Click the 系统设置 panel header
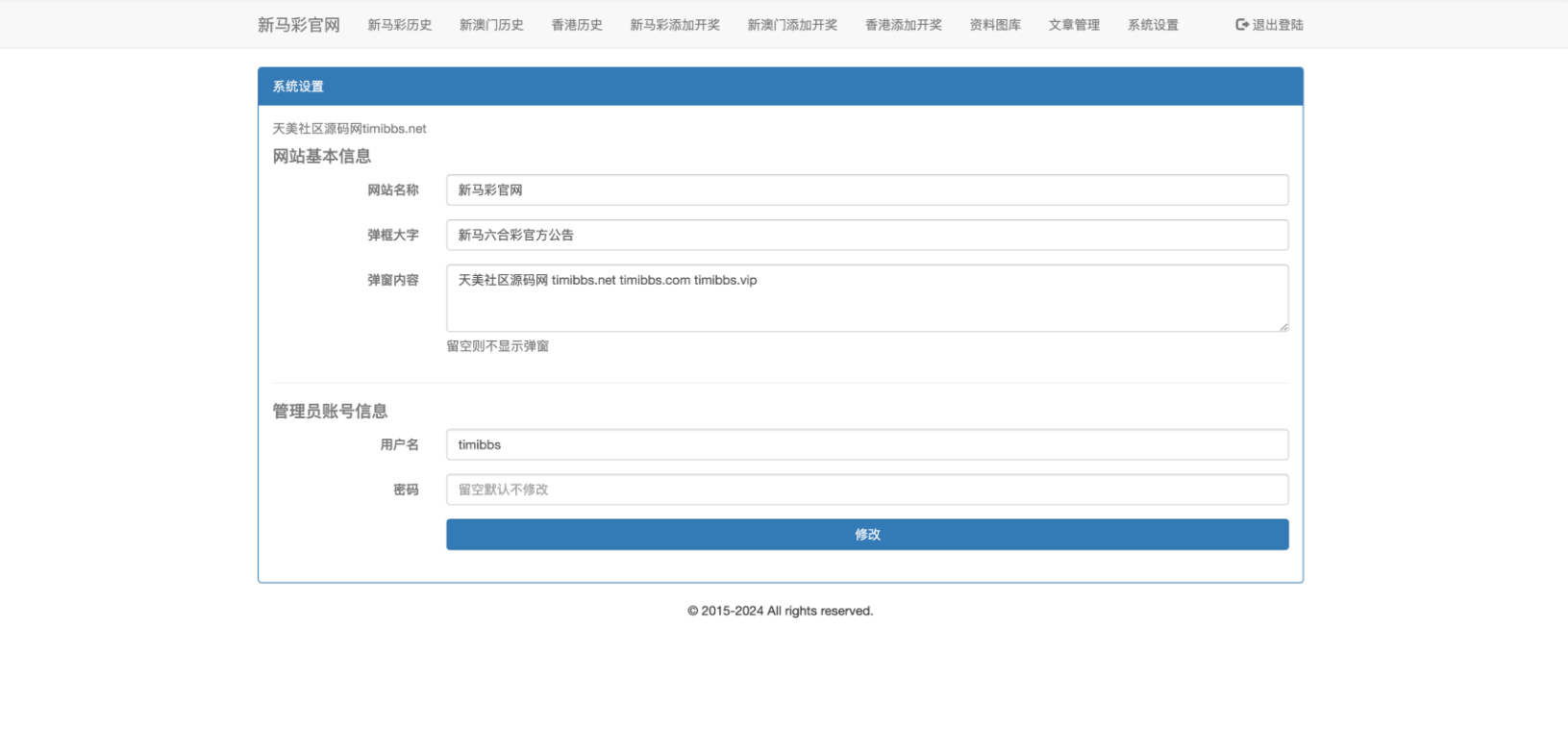This screenshot has height=729, width=1568. (x=781, y=87)
